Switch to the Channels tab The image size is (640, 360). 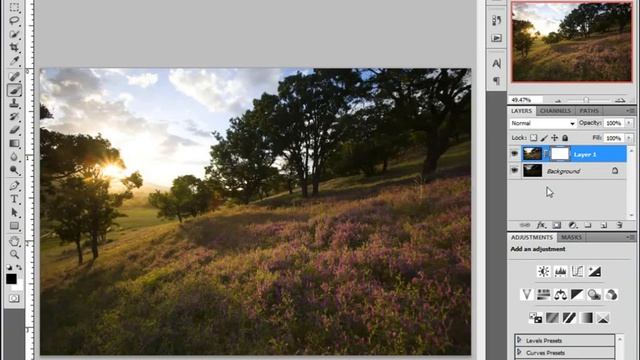555,111
